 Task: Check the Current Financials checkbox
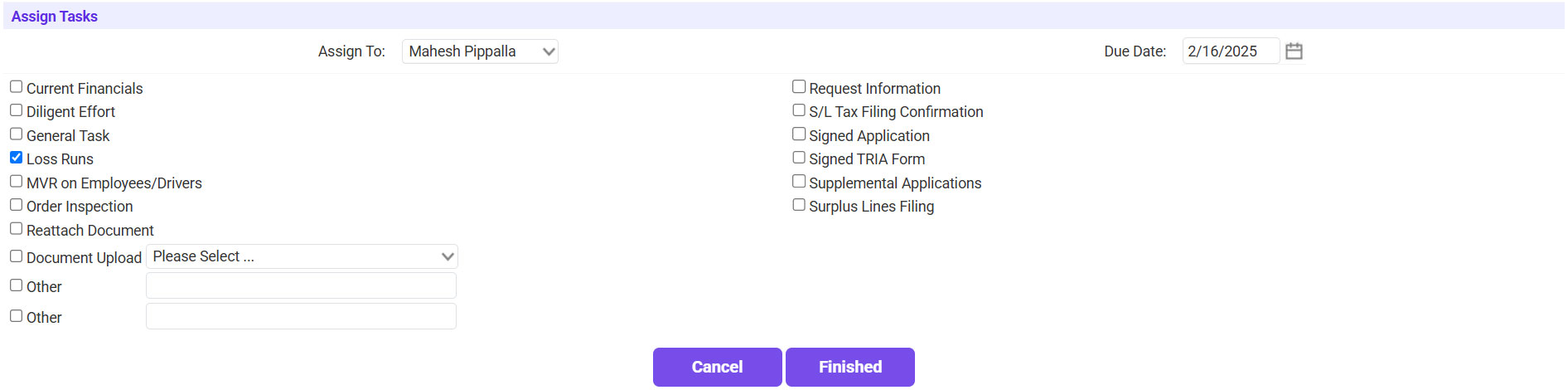tap(17, 87)
